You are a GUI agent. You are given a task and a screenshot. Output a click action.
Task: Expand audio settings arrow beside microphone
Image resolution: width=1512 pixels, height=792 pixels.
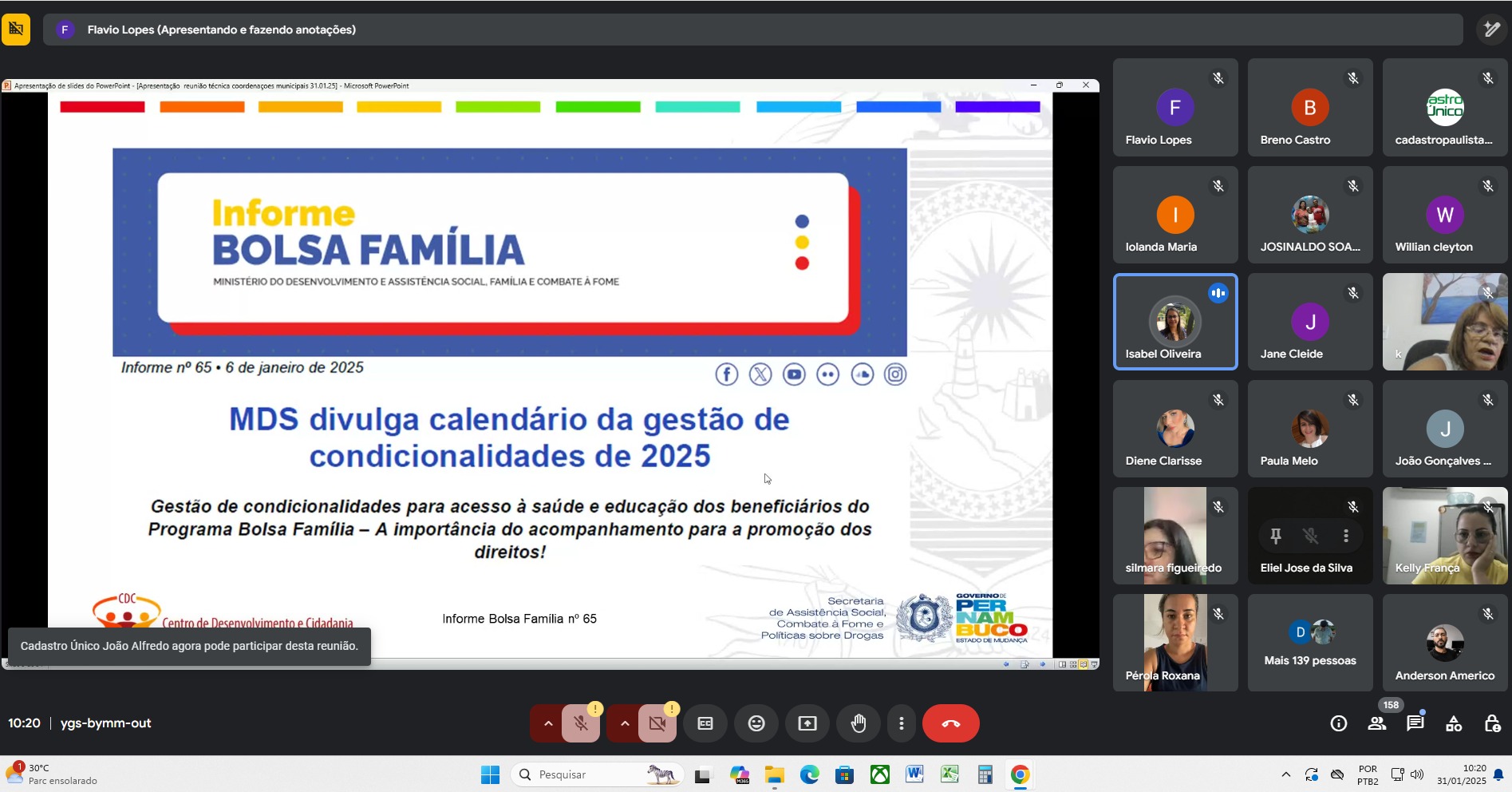pyautogui.click(x=548, y=723)
